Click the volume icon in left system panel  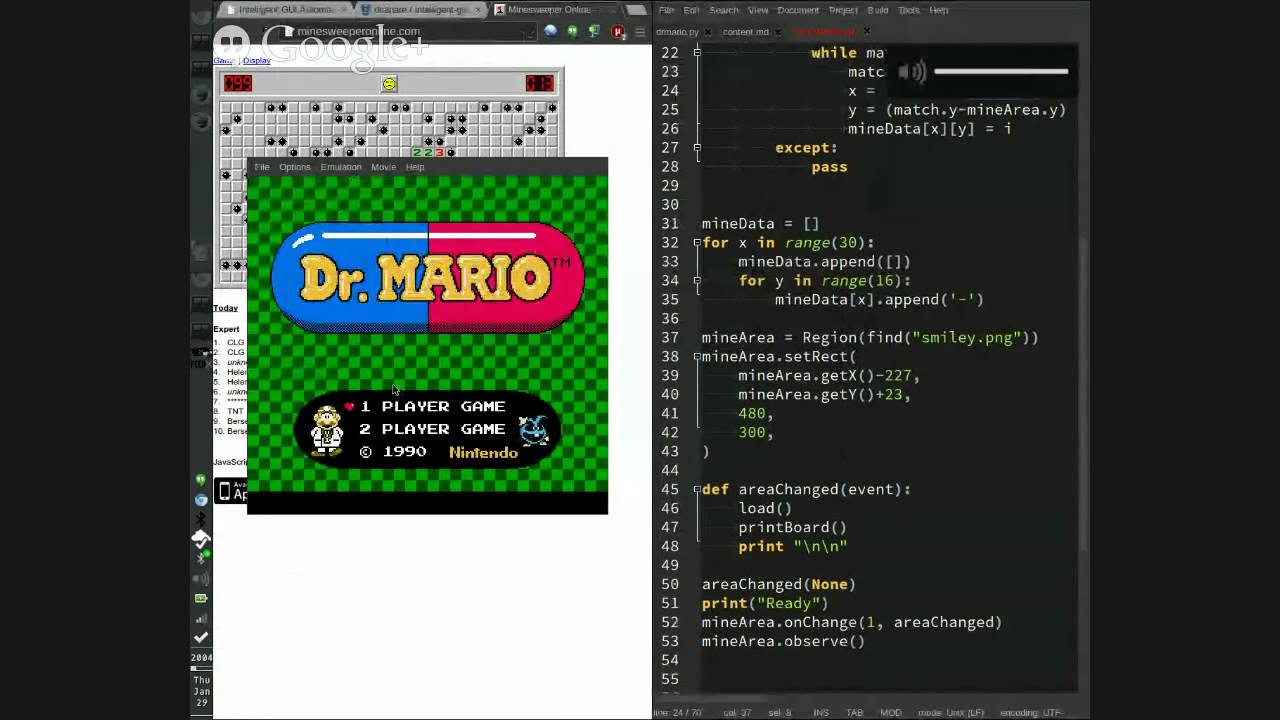(201, 579)
